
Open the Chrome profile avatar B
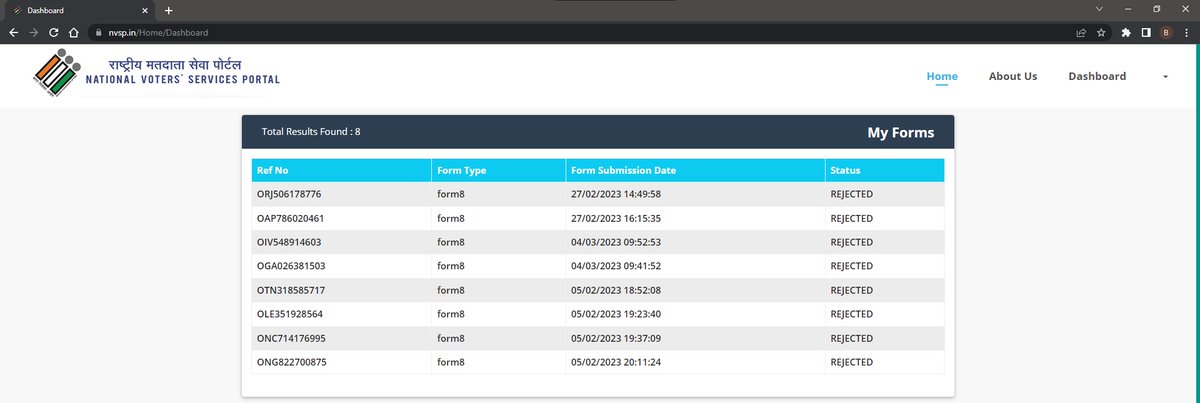1166,32
